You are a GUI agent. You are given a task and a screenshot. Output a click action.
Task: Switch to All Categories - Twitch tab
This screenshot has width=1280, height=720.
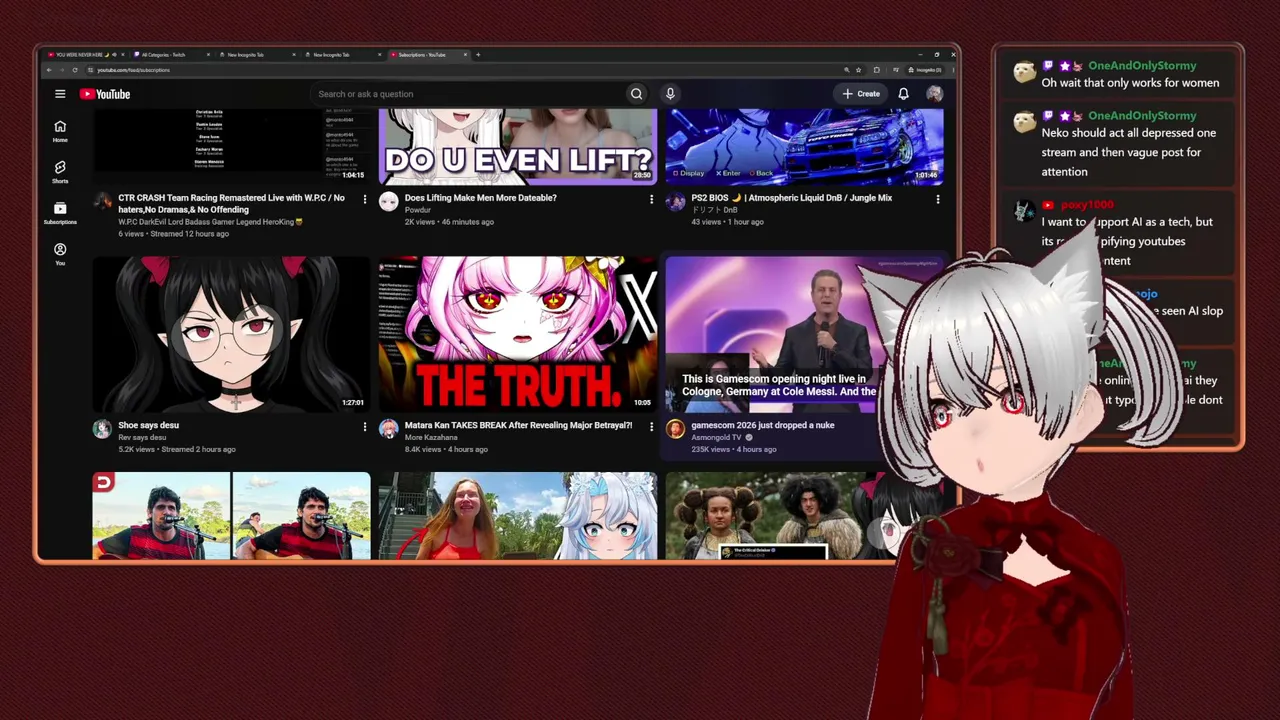171,55
